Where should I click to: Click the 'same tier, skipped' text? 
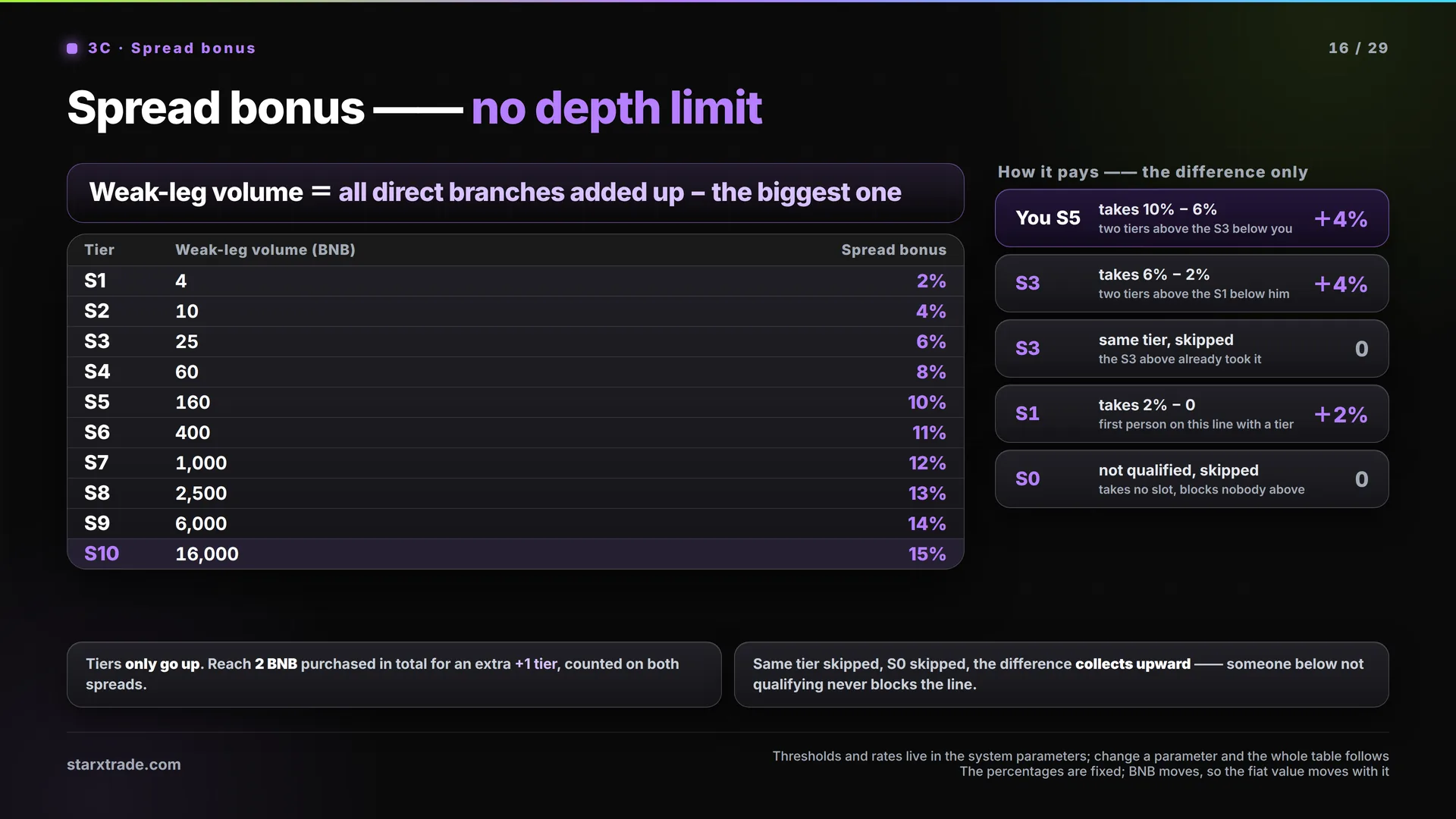pos(1166,340)
